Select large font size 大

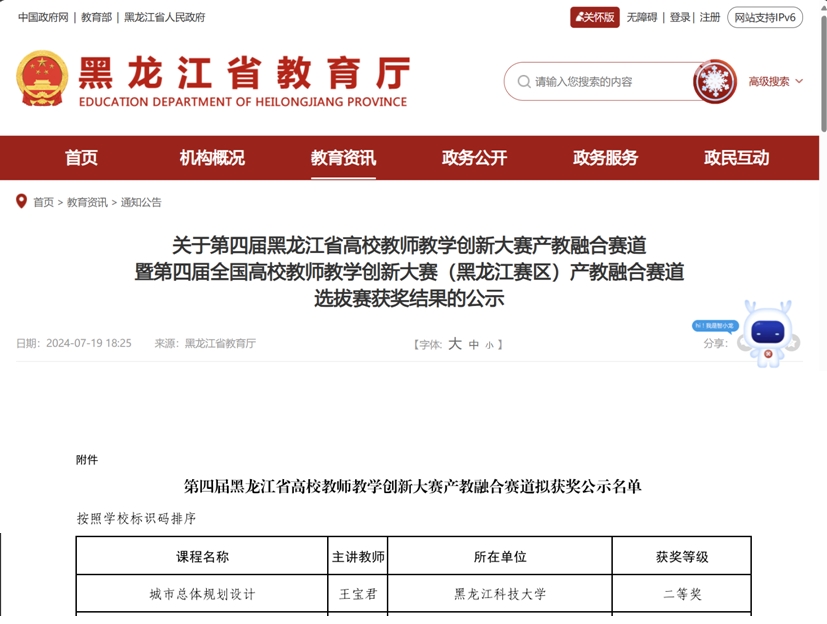coord(455,344)
